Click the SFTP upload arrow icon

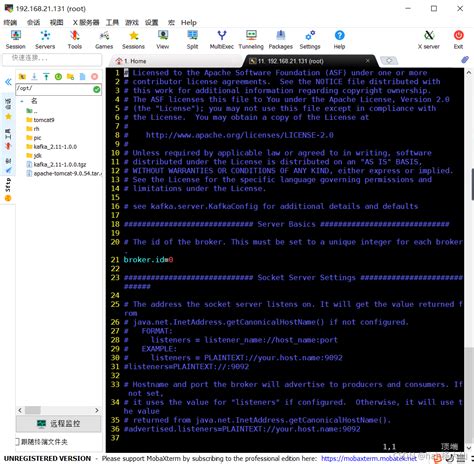[46, 76]
